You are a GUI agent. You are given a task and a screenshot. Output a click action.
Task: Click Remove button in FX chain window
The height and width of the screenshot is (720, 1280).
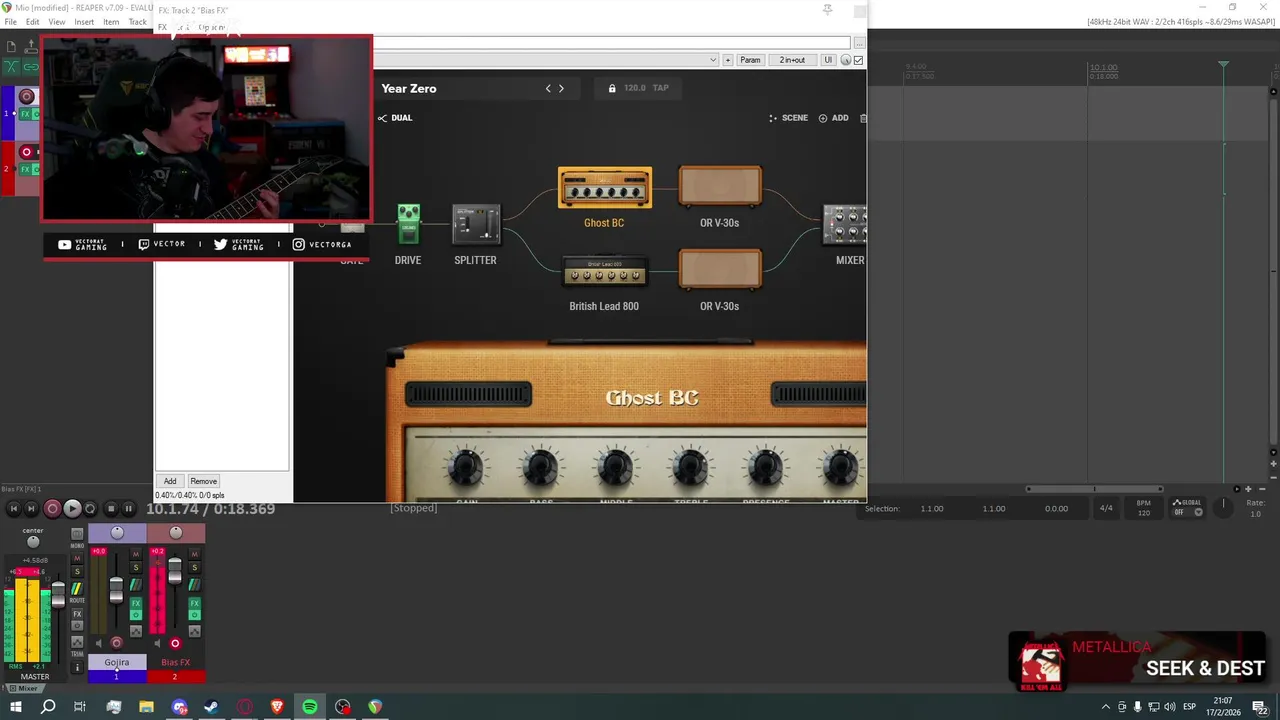(x=203, y=481)
